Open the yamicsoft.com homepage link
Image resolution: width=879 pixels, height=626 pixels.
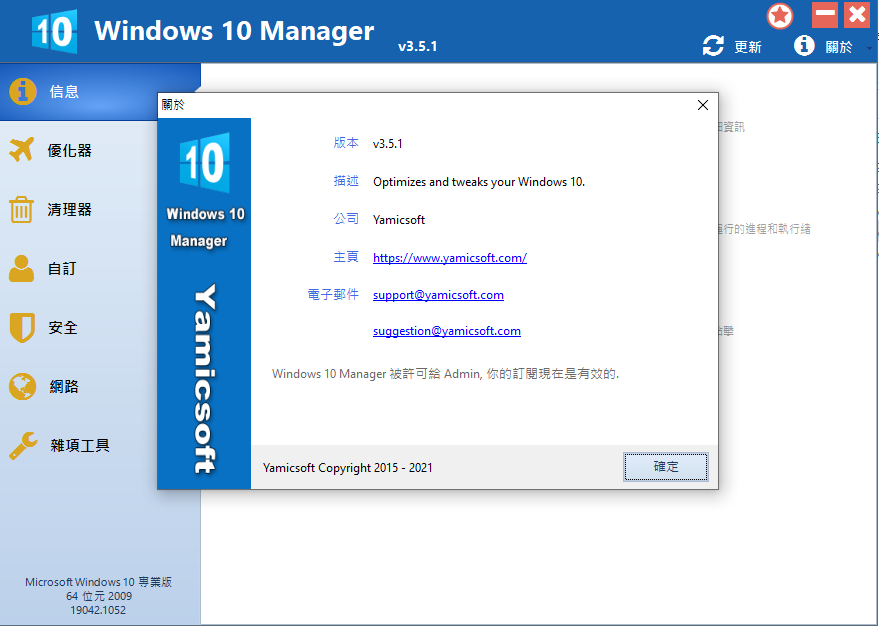[x=450, y=258]
